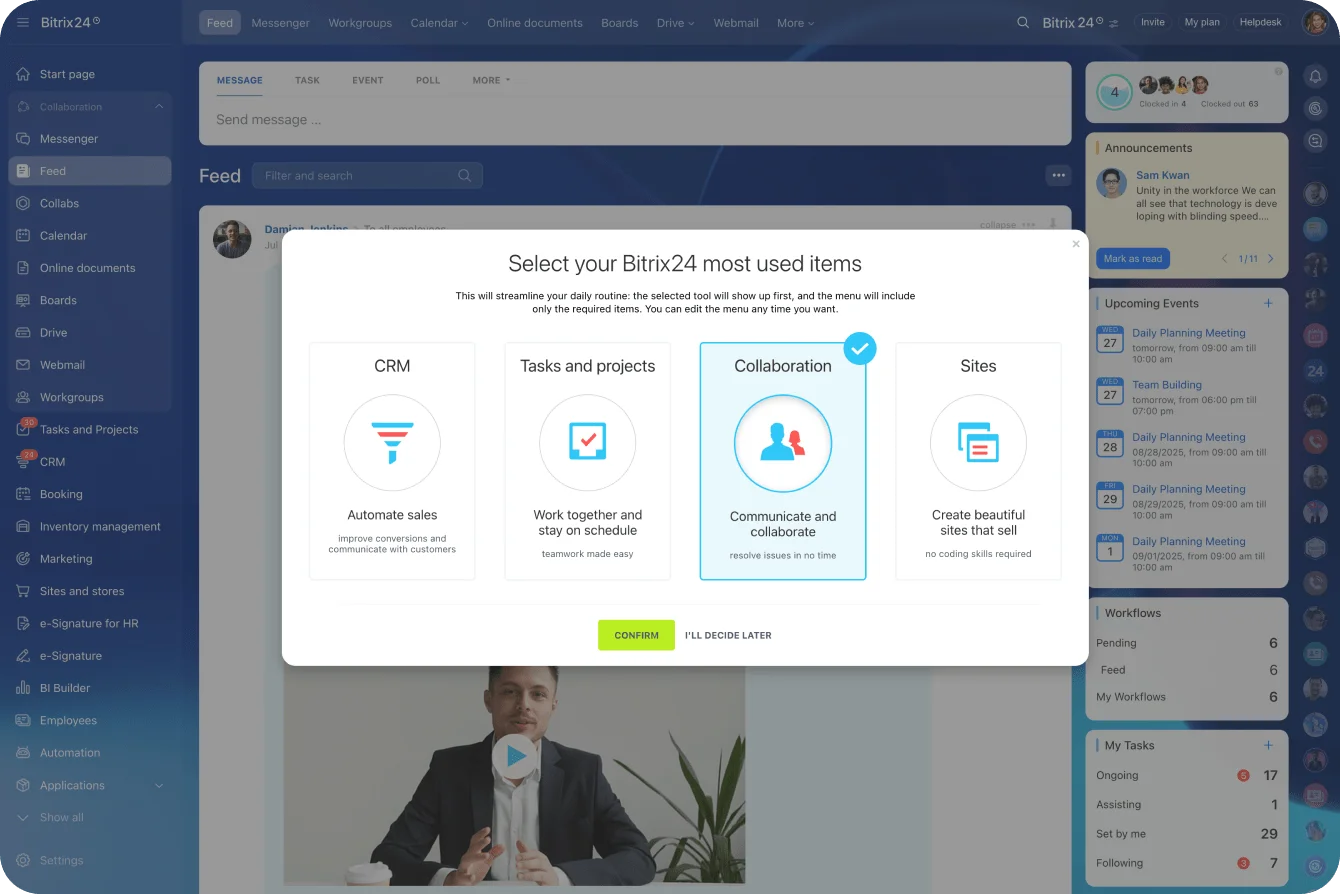Open the More dropdown in message composer
The image size is (1340, 894).
pos(491,80)
